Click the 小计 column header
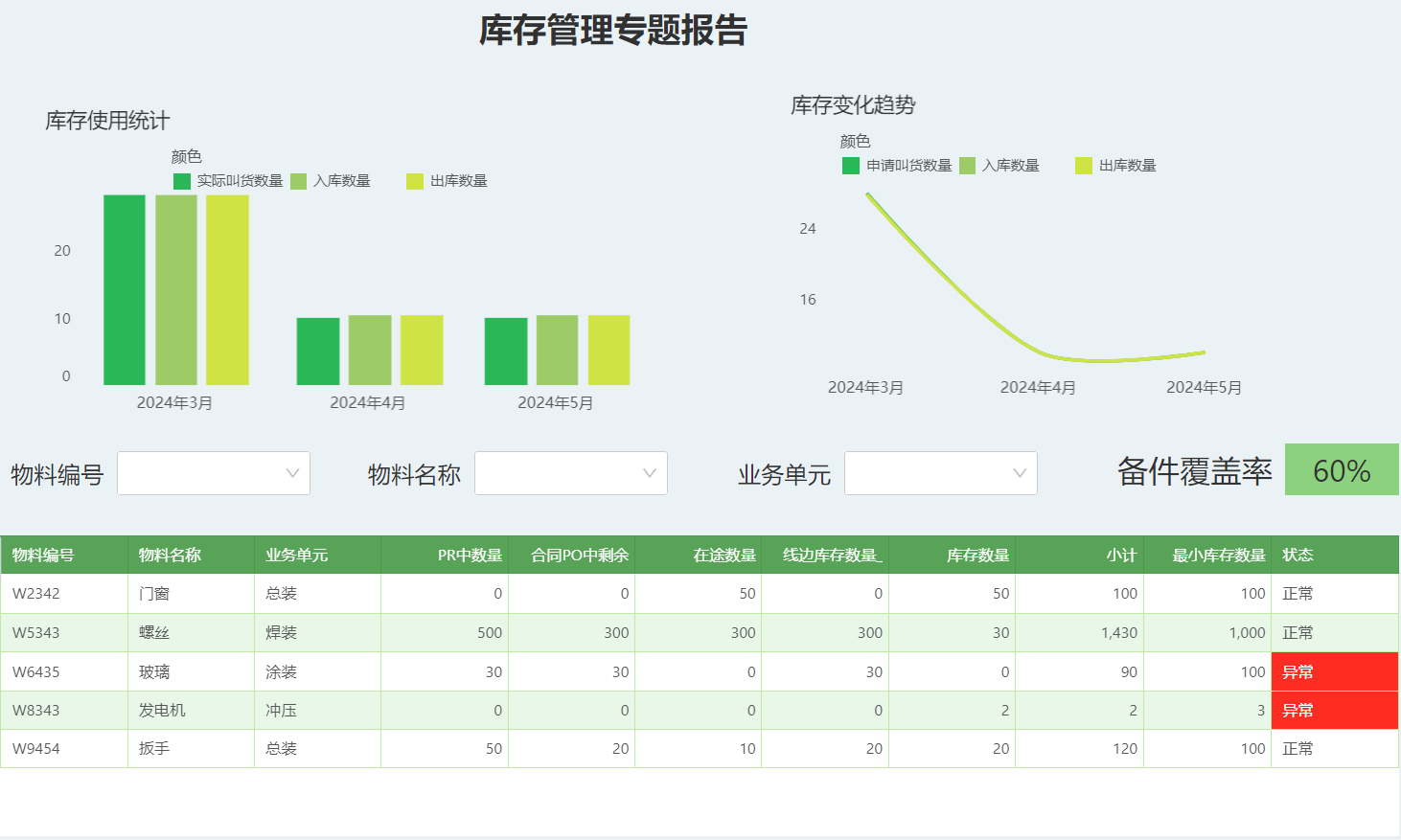Image resolution: width=1401 pixels, height=840 pixels. [x=1079, y=555]
